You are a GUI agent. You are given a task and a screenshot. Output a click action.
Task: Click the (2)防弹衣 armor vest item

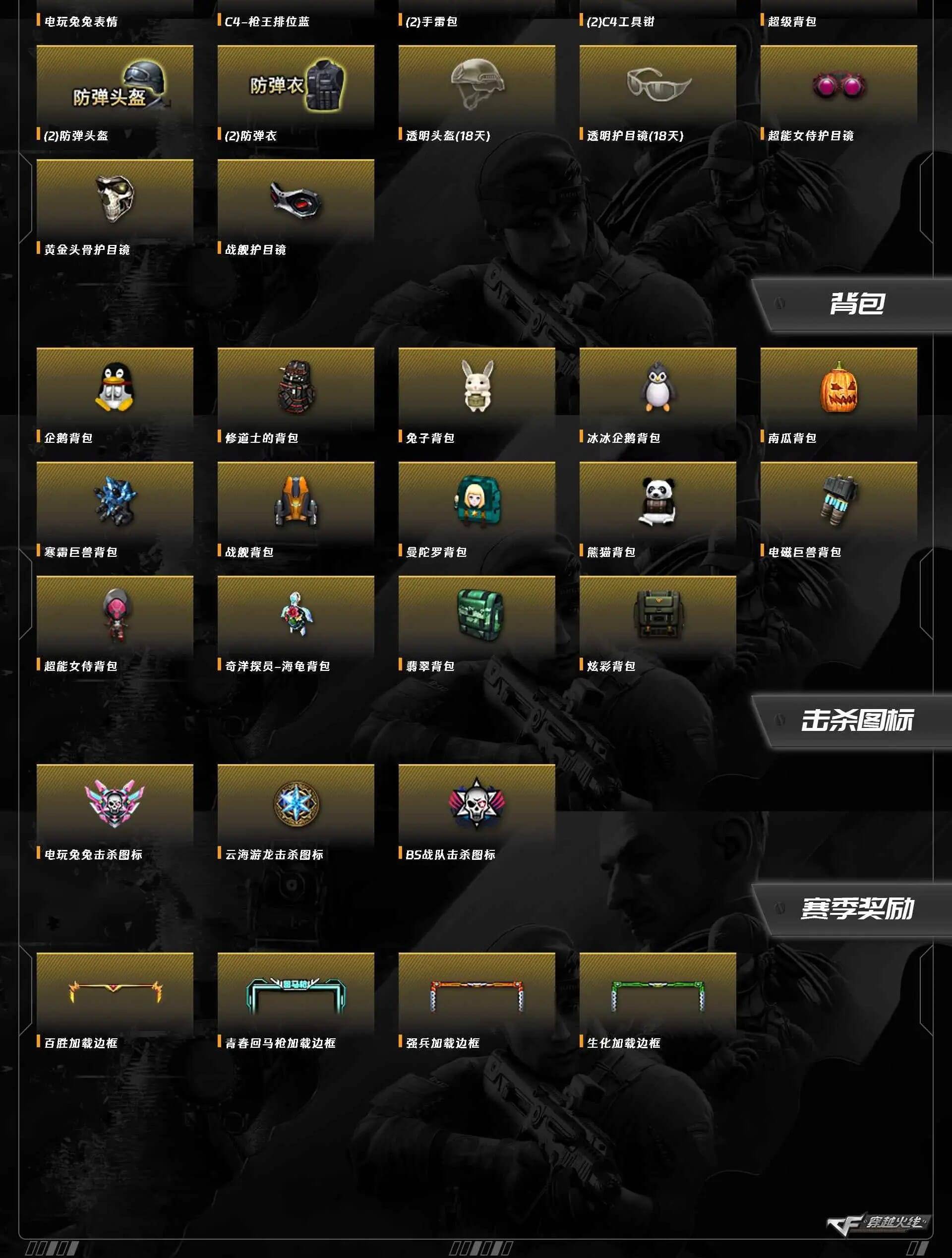[296, 85]
